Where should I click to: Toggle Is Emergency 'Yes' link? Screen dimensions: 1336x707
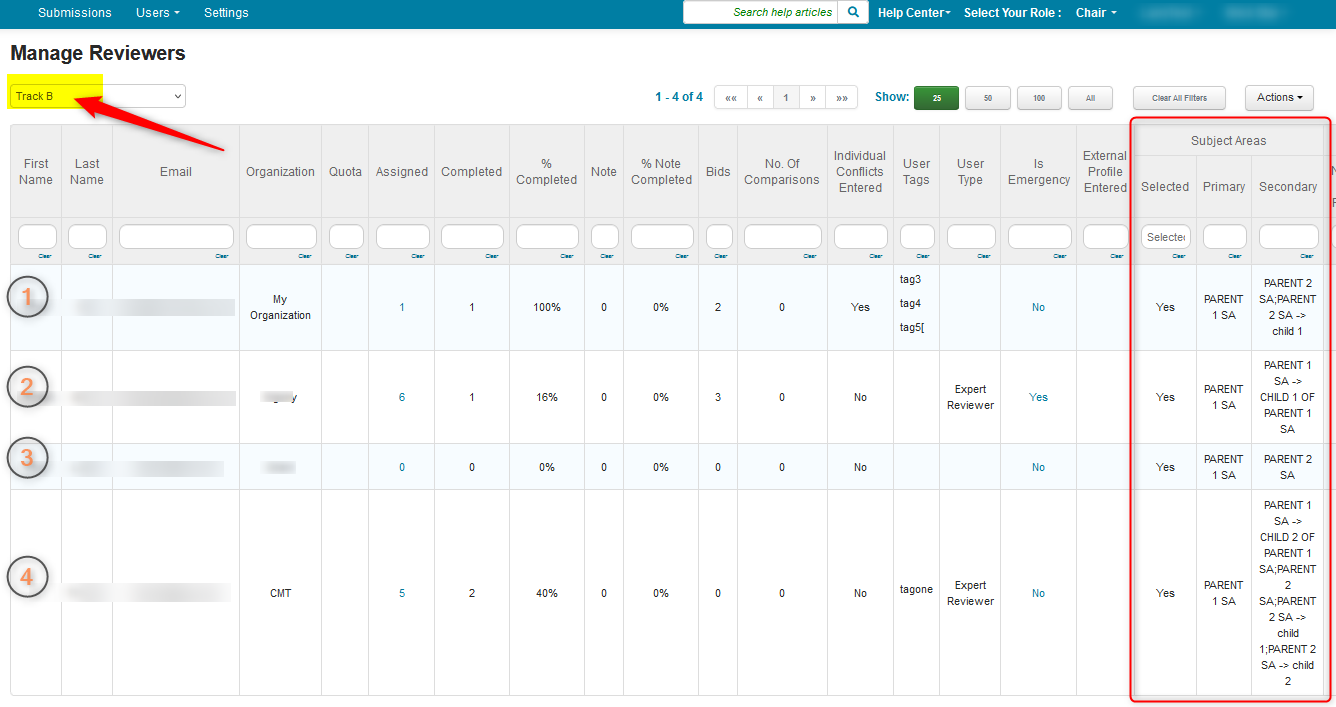1038,398
